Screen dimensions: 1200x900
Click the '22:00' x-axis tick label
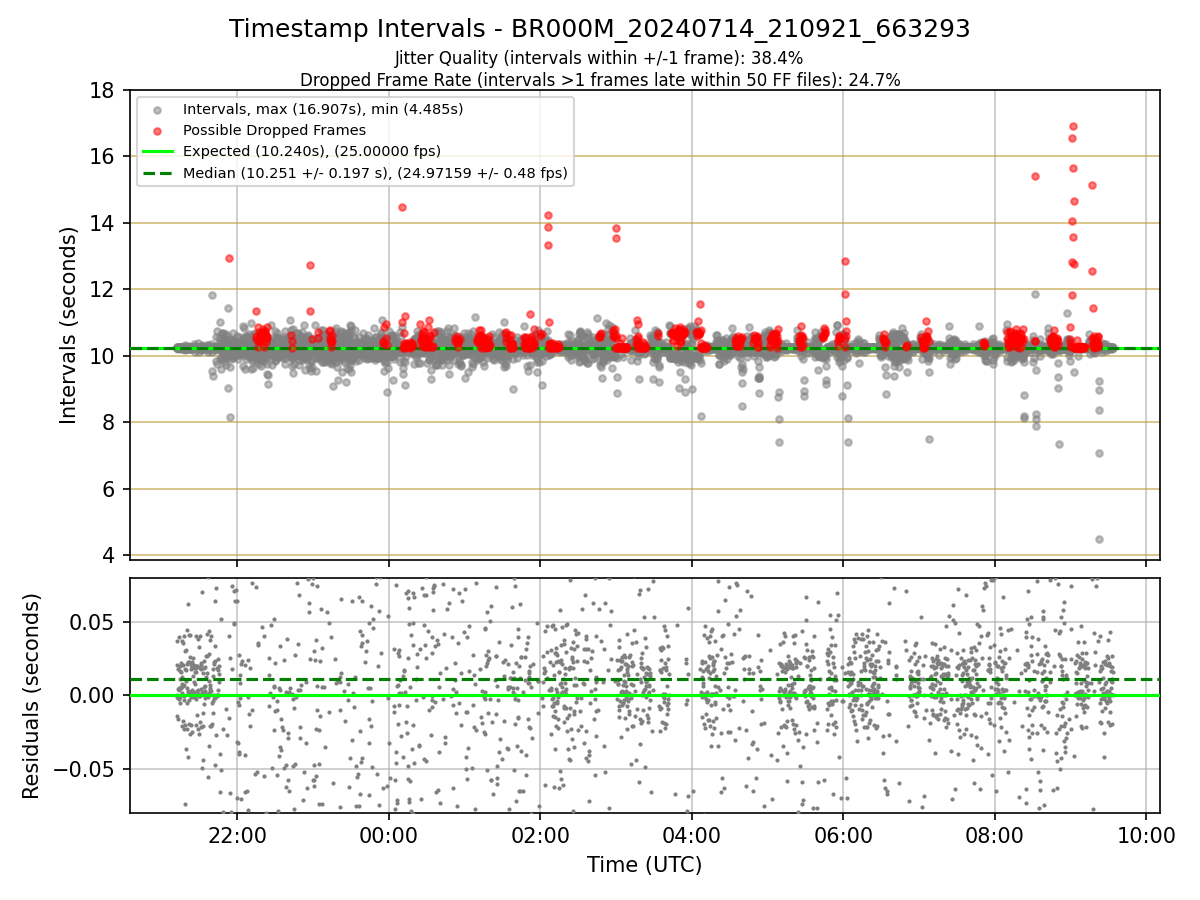pyautogui.click(x=237, y=834)
